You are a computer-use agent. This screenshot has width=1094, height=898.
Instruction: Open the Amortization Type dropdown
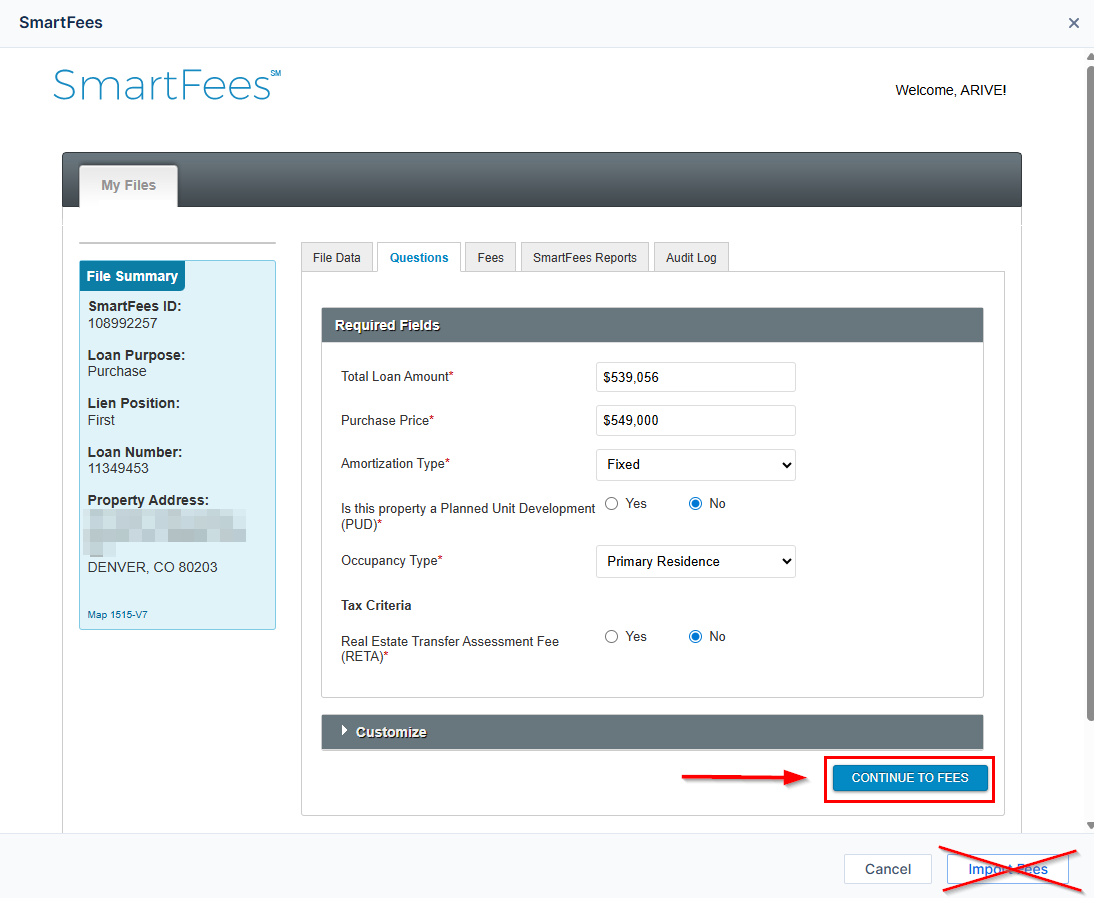(x=696, y=465)
